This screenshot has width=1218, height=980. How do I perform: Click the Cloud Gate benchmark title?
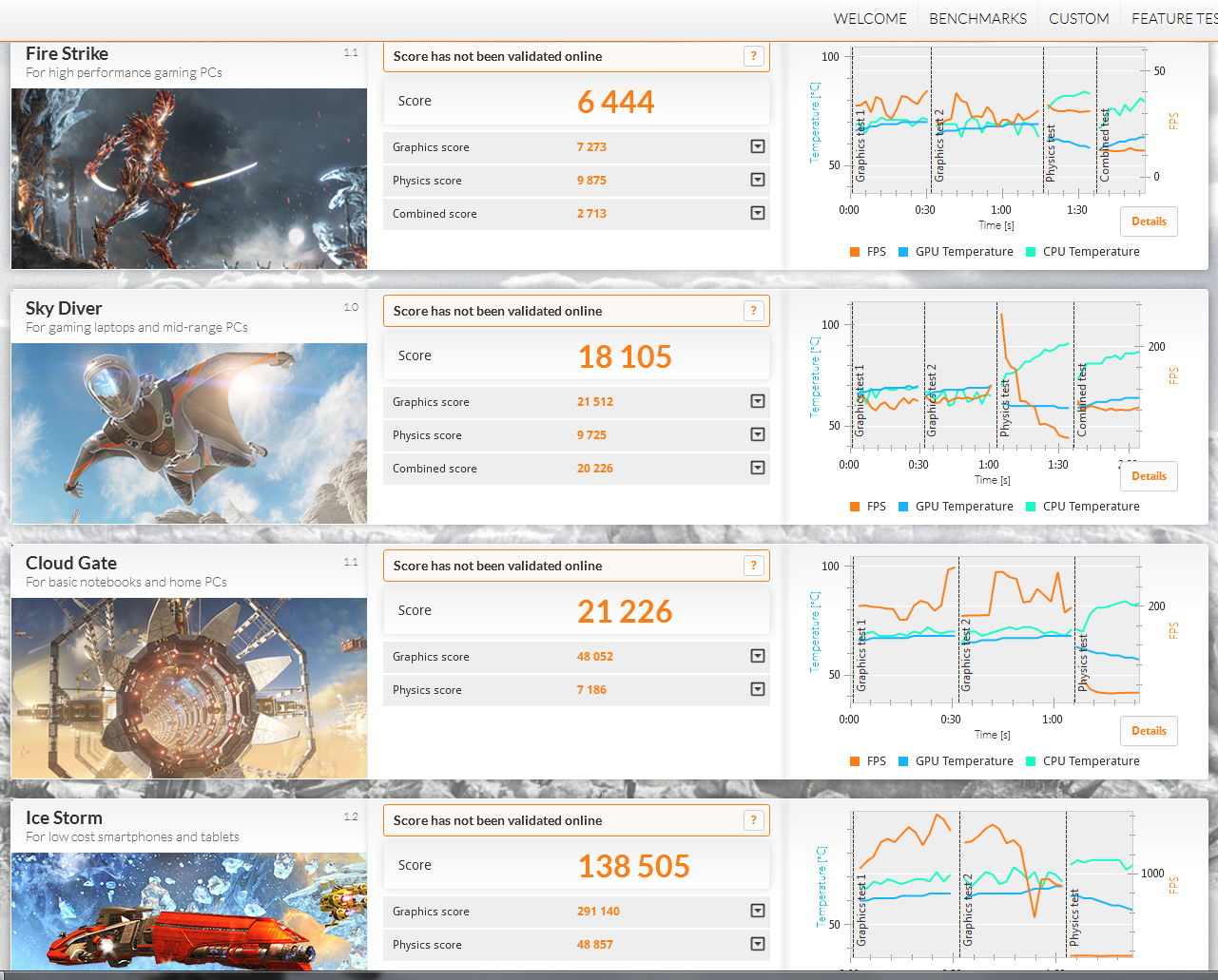tap(71, 563)
